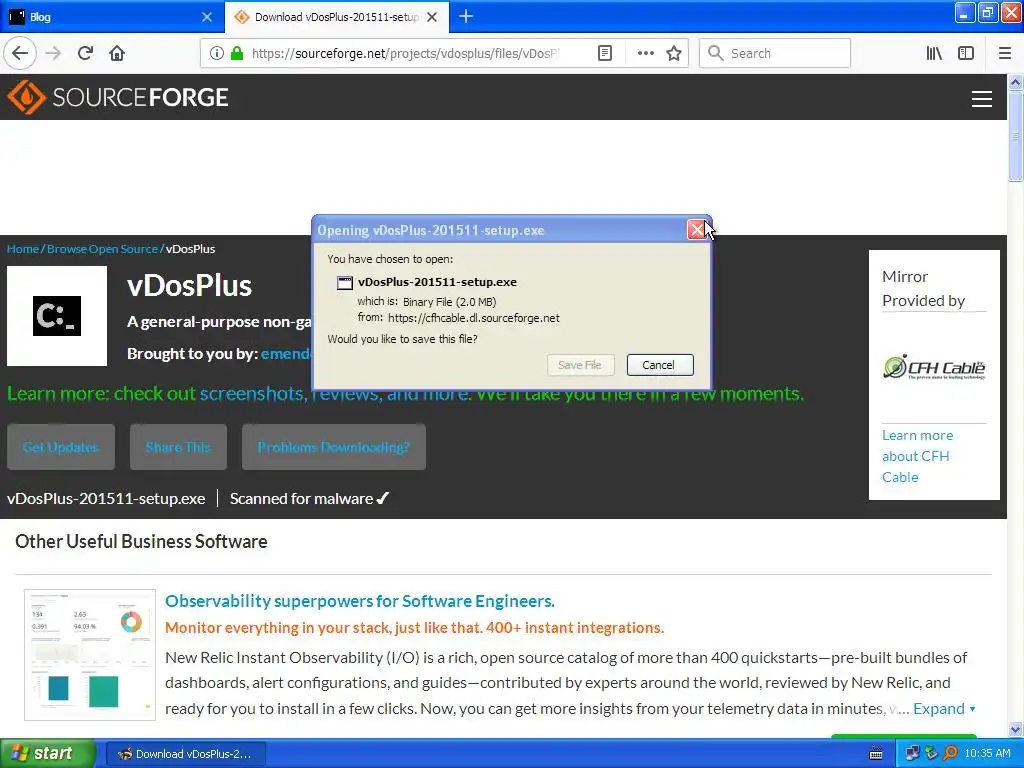Click the forward navigation arrow
Image resolution: width=1024 pixels, height=768 pixels.
(54, 53)
